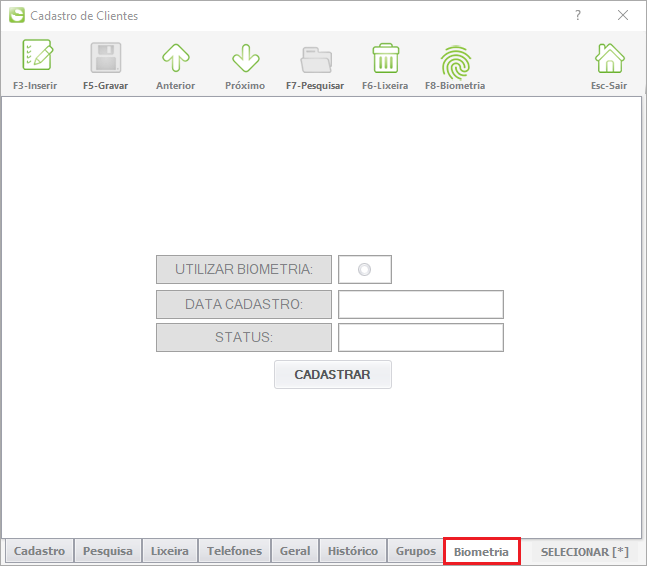Switch to the Pesquisa tab
The width and height of the screenshot is (647, 566).
coord(108,551)
